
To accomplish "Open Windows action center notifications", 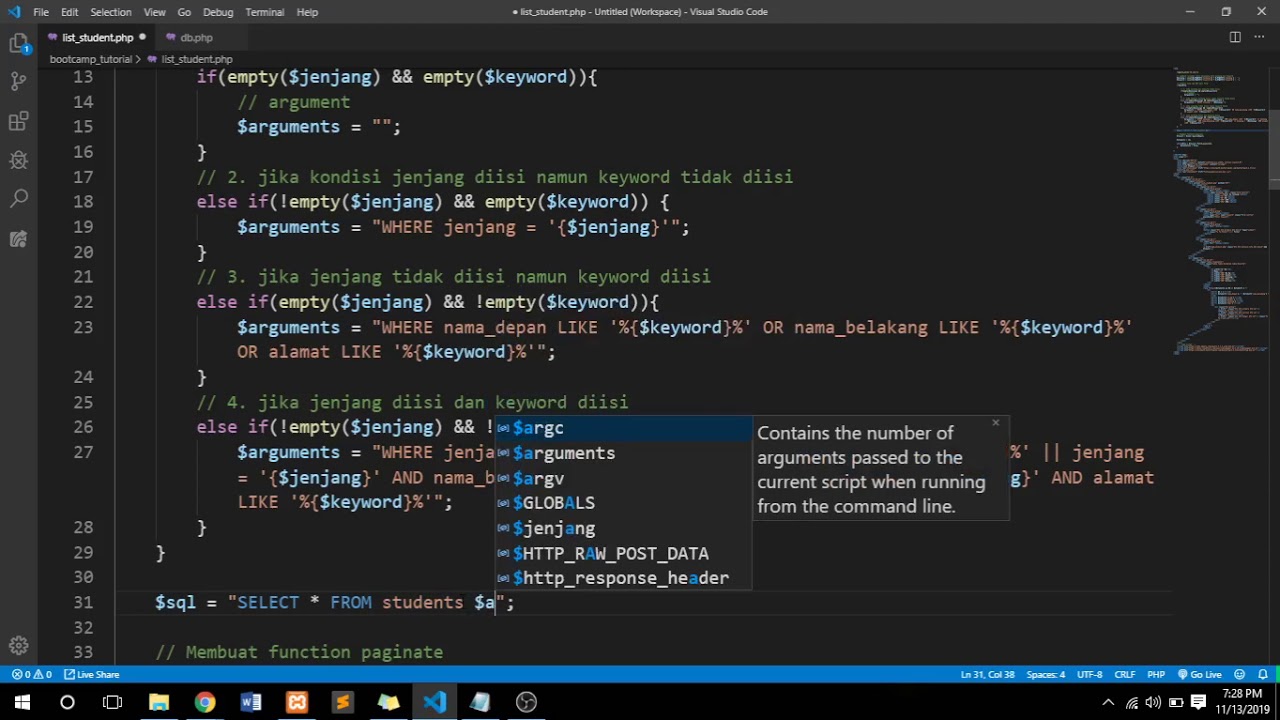I will [x=1199, y=702].
